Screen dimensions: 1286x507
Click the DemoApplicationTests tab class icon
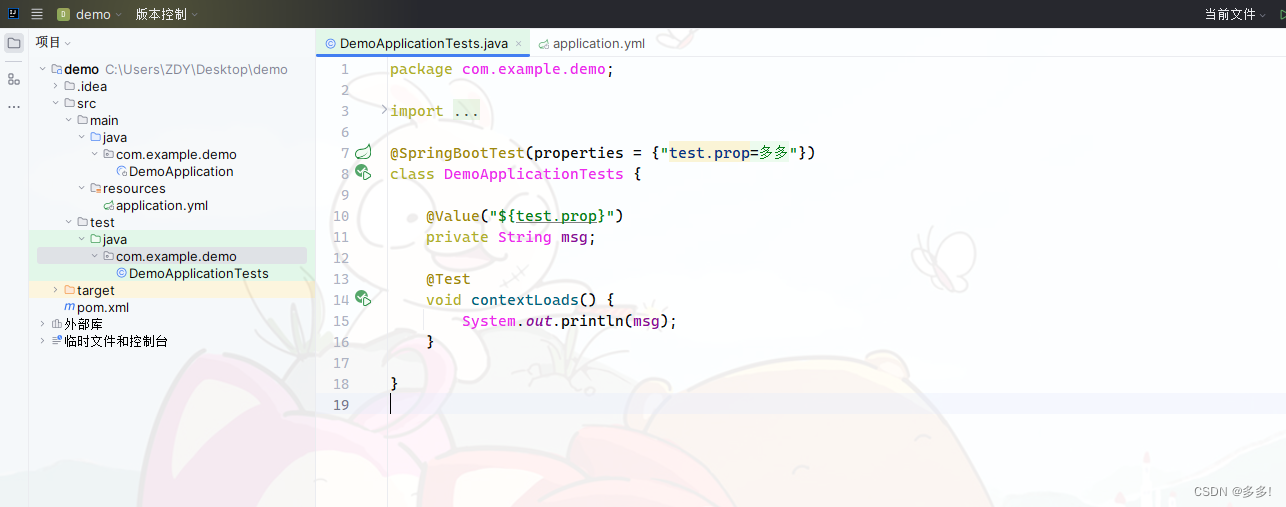[x=330, y=44]
